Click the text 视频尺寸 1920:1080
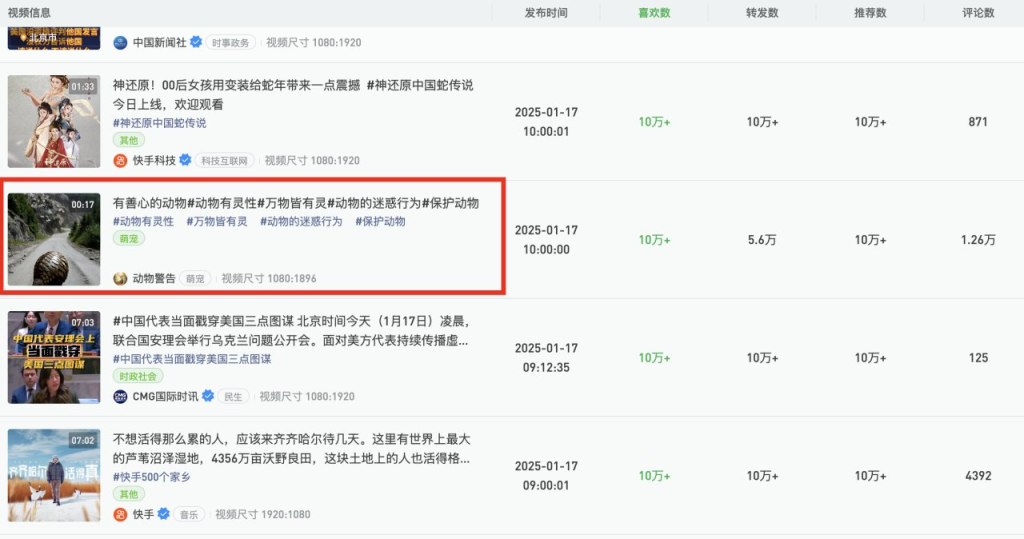Screen dimensions: 1024x539 263,514
